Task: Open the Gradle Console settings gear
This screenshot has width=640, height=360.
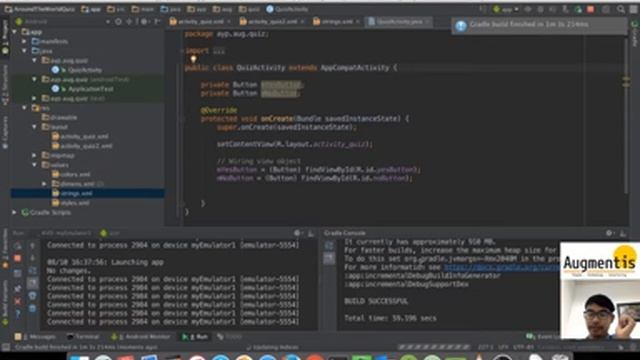Action: [x=609, y=233]
